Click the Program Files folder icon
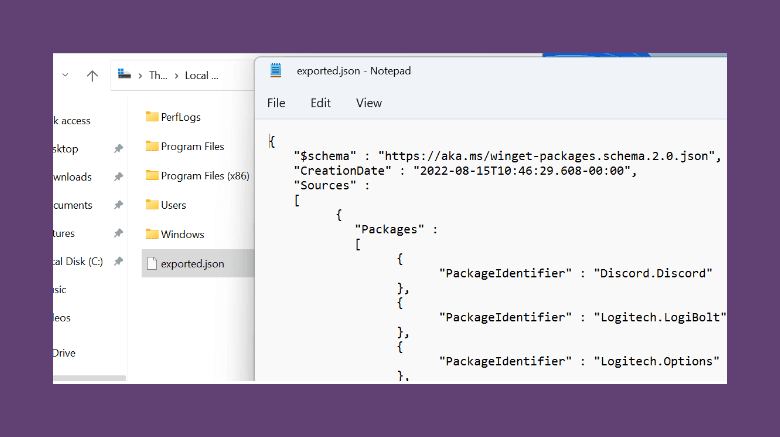780x437 pixels. [152, 146]
